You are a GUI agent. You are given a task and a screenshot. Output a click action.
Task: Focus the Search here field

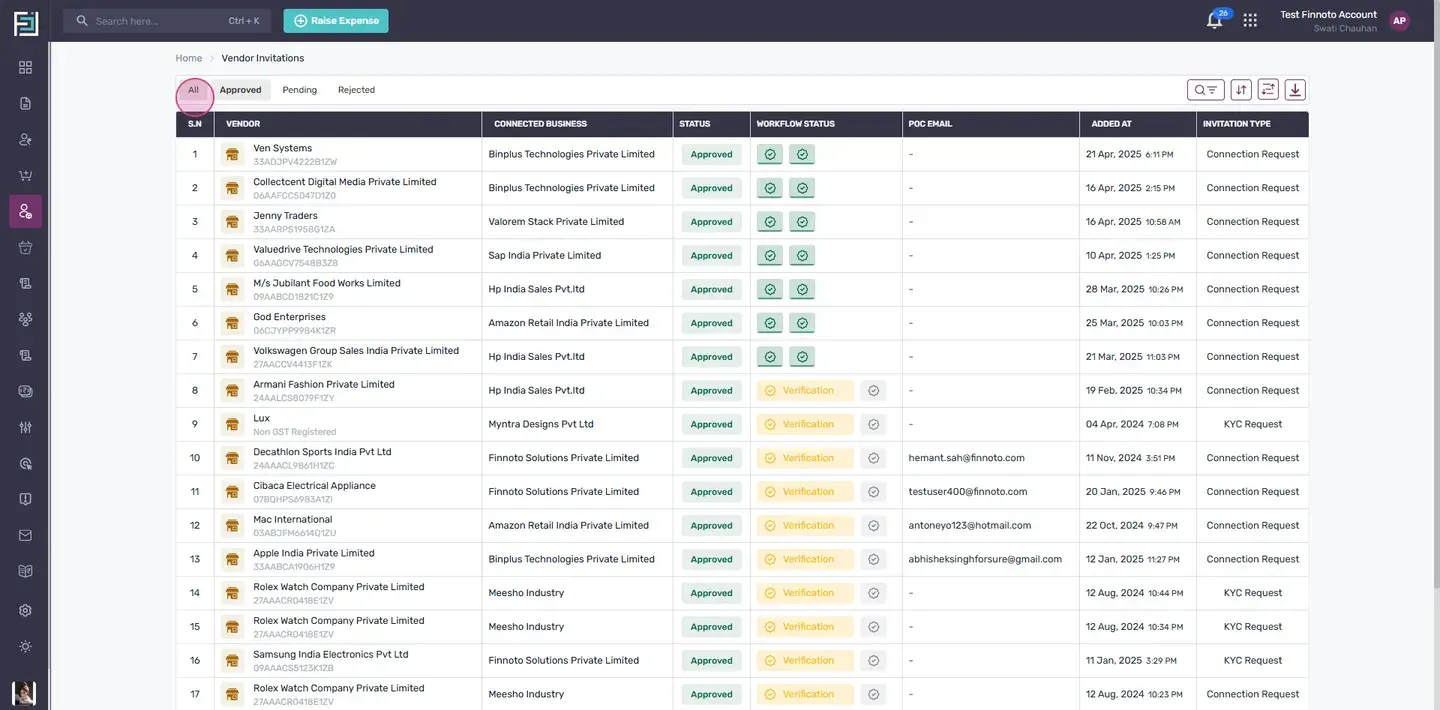[x=167, y=21]
